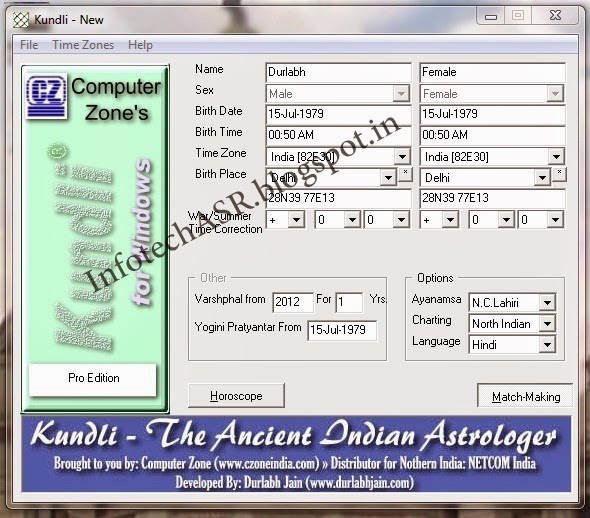Open the female second time correction number dropdown
This screenshot has width=590, height=518.
(x=555, y=220)
